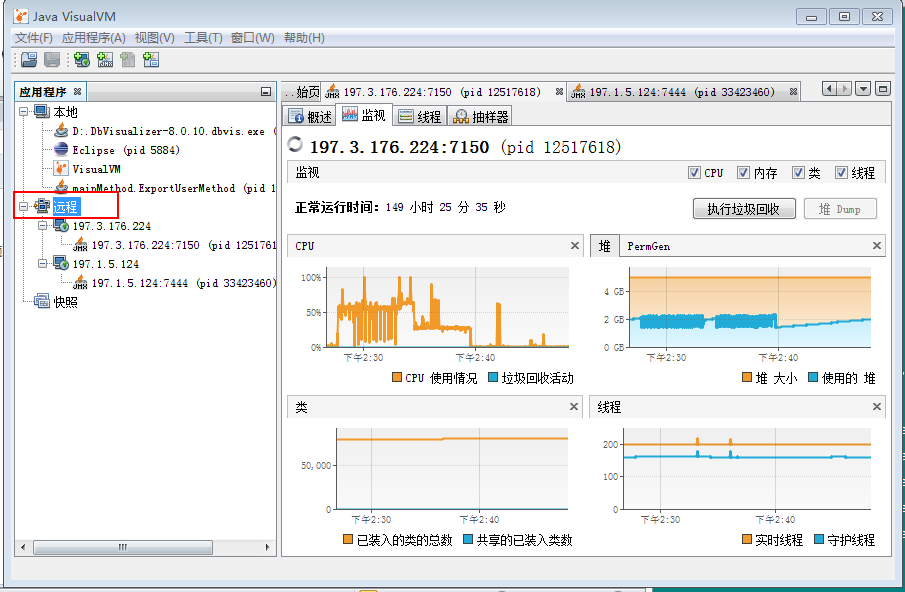Viewport: 905px width, 592px height.
Task: Click the grayed Save toolbar icon
Action: pos(52,59)
